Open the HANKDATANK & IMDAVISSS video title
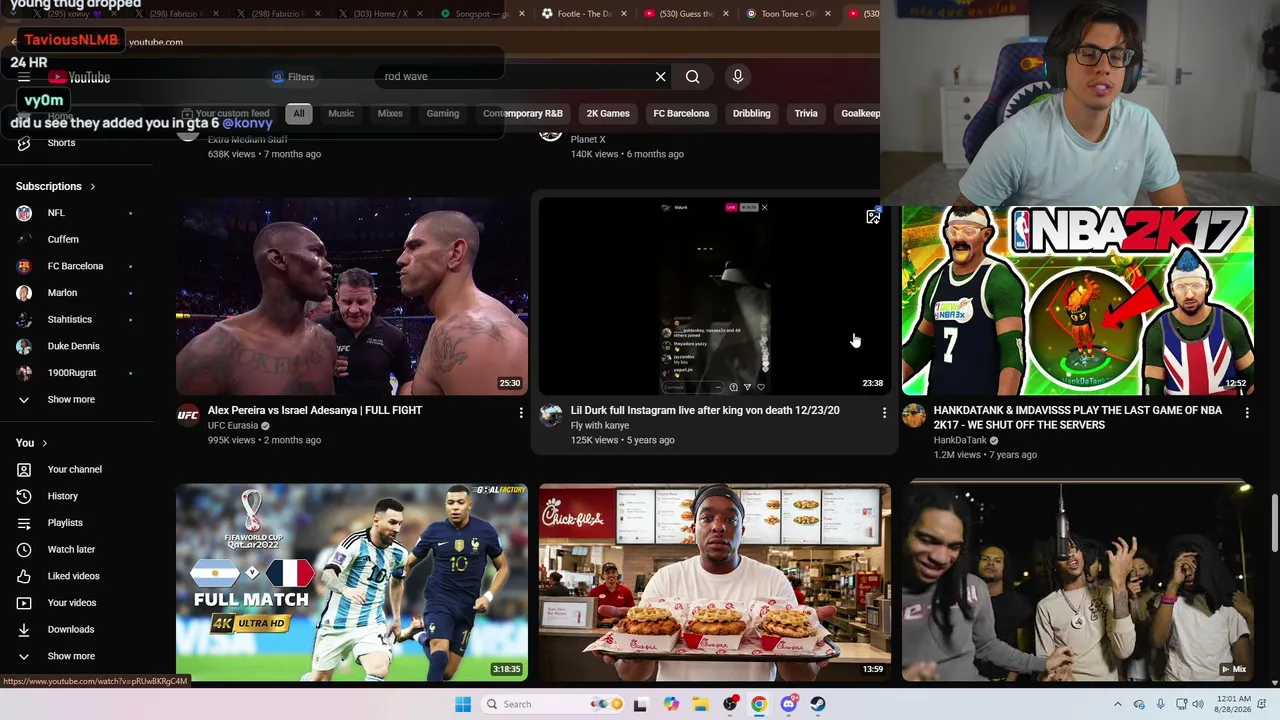1280x720 pixels. pyautogui.click(x=1078, y=418)
